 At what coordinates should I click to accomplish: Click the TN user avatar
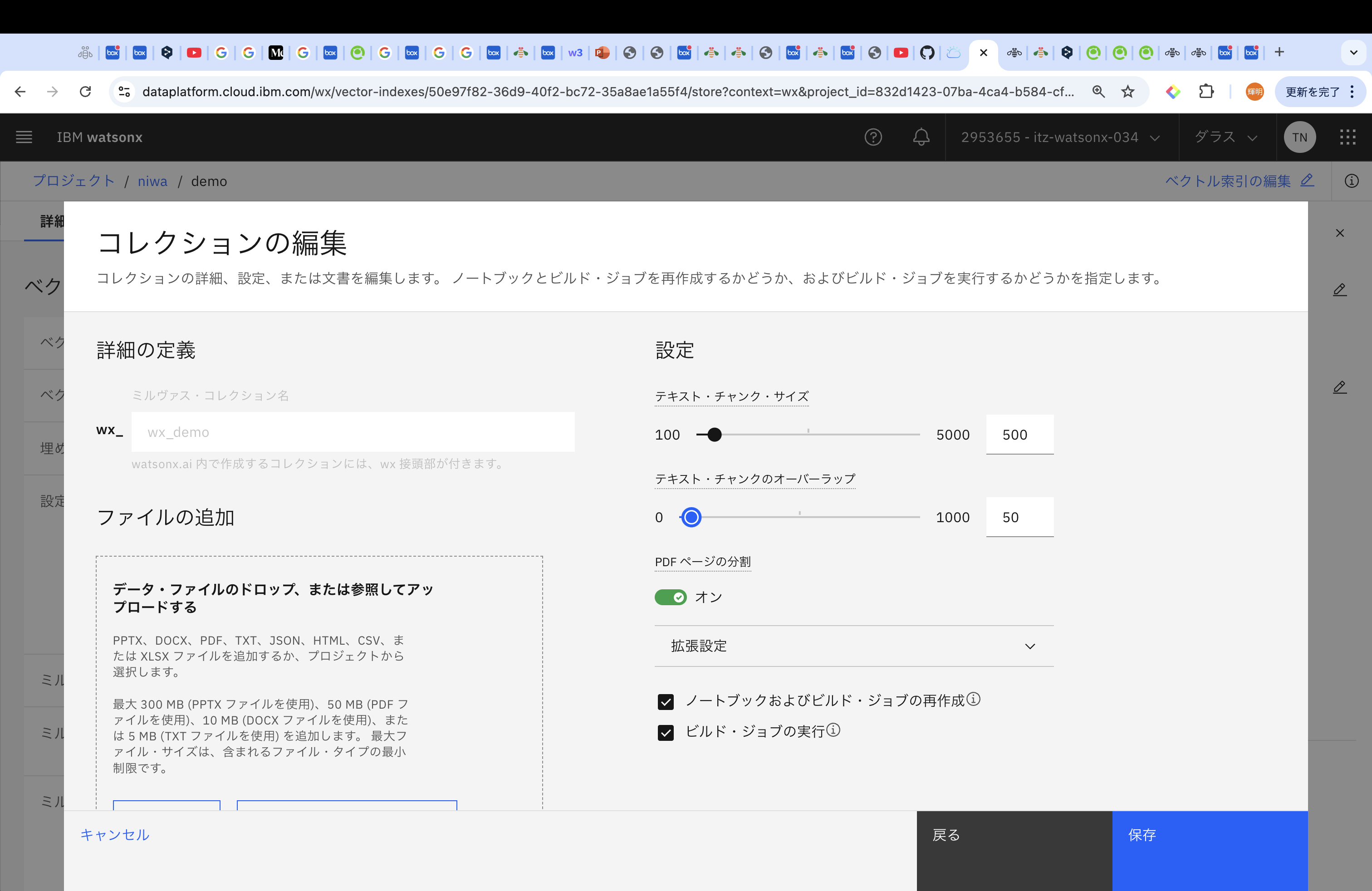click(1299, 137)
